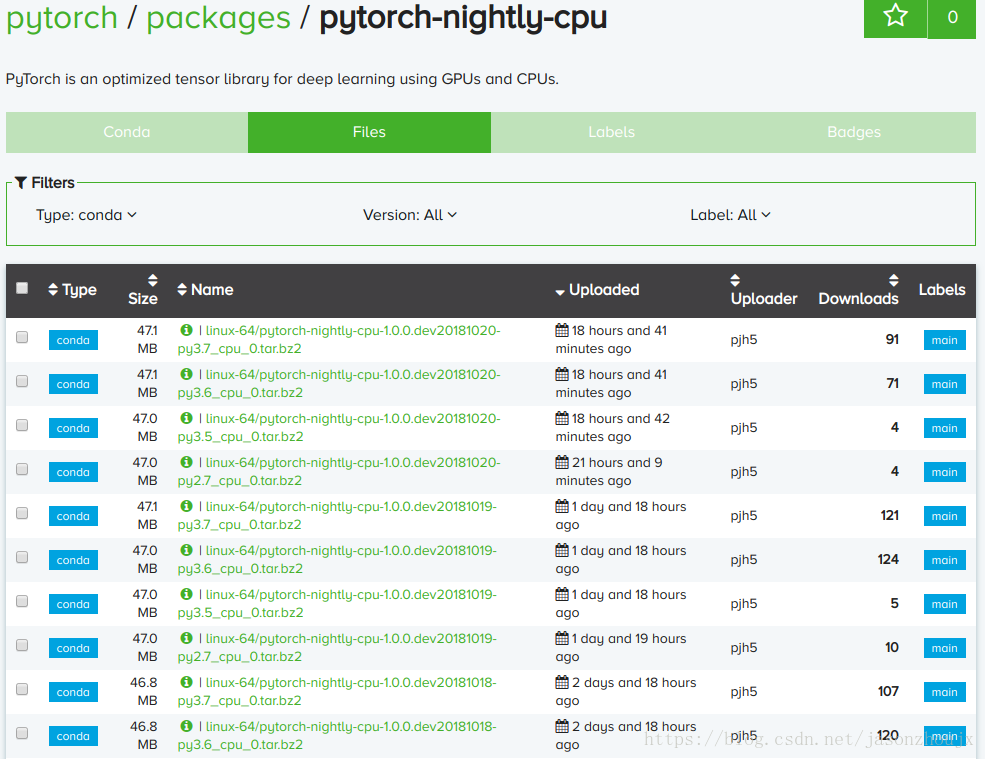
Task: Open file link dev20181018 py3.7_cpu_0.tar.bz2
Action: [x=337, y=691]
